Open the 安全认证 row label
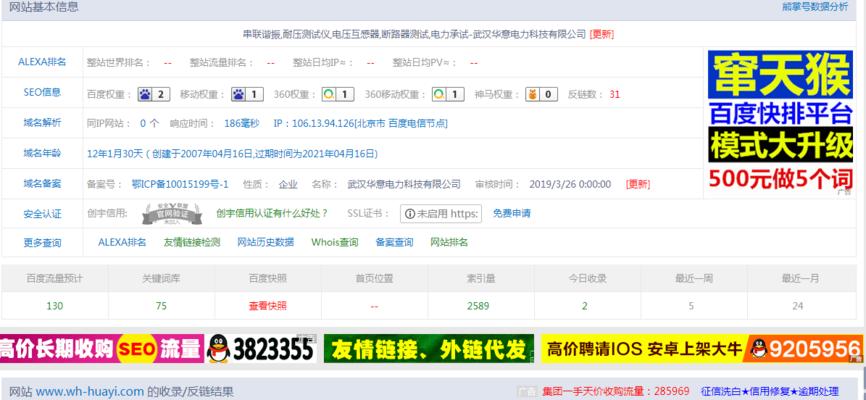The width and height of the screenshot is (866, 400). pyautogui.click(x=42, y=214)
